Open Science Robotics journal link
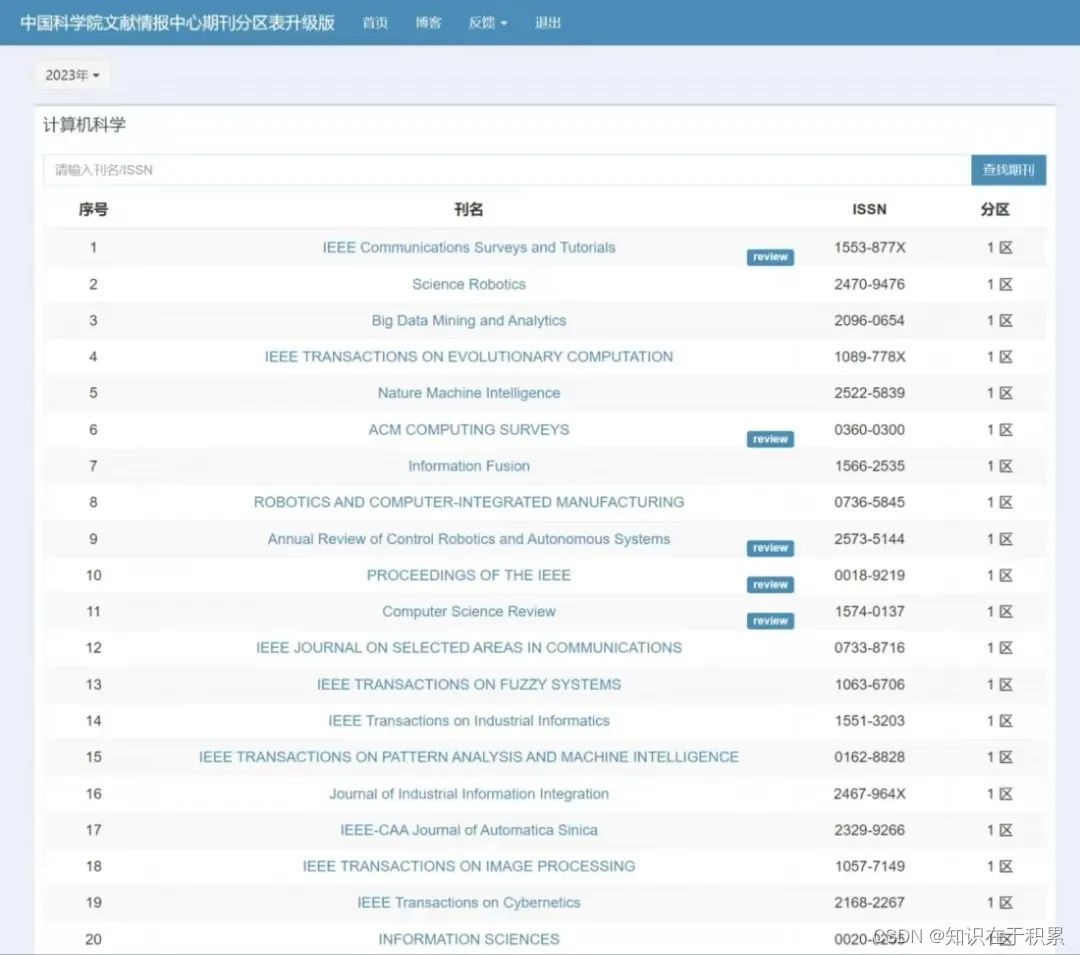Screen dimensions: 1080x955 click(x=468, y=284)
